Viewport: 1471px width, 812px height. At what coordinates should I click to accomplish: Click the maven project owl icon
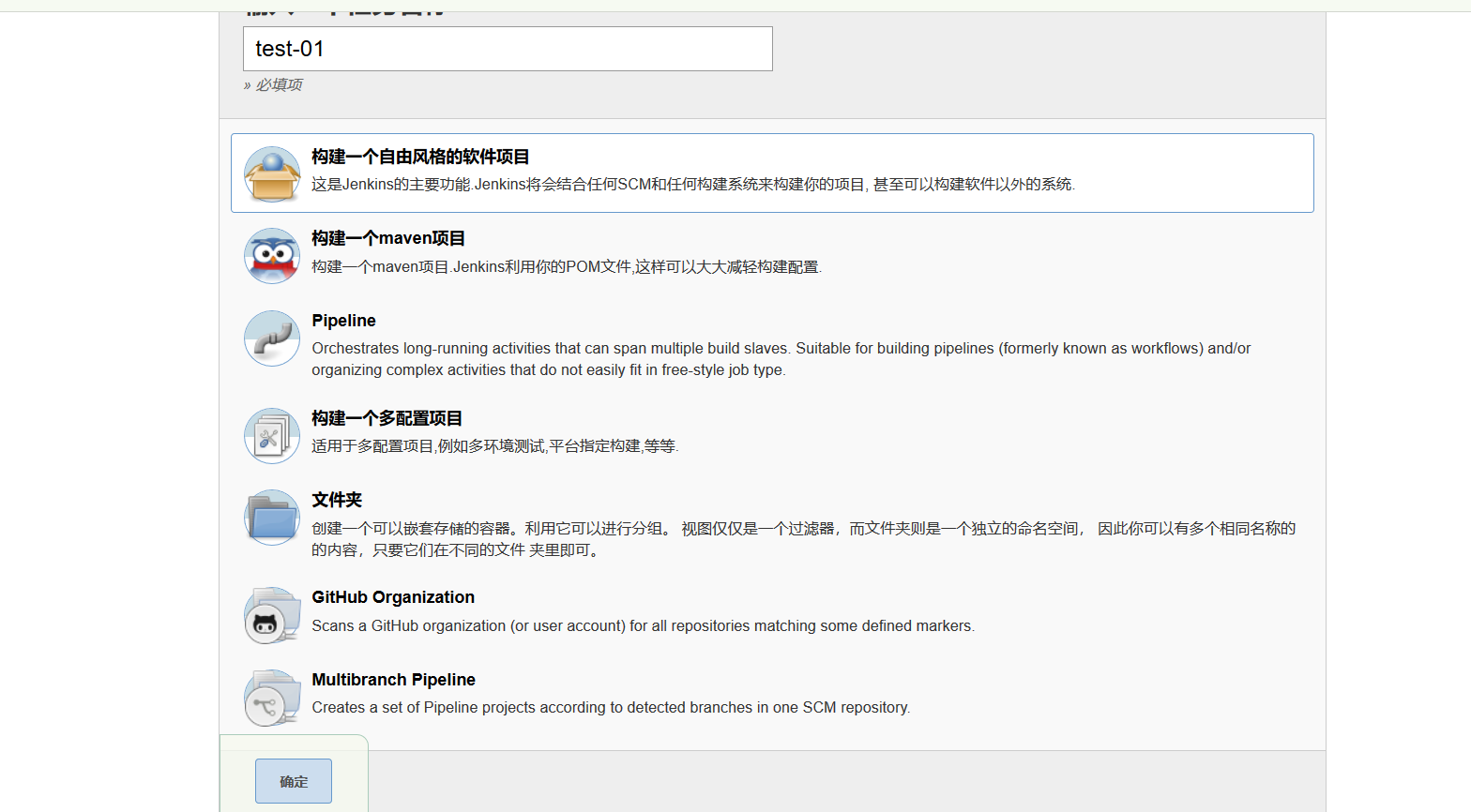pos(272,255)
